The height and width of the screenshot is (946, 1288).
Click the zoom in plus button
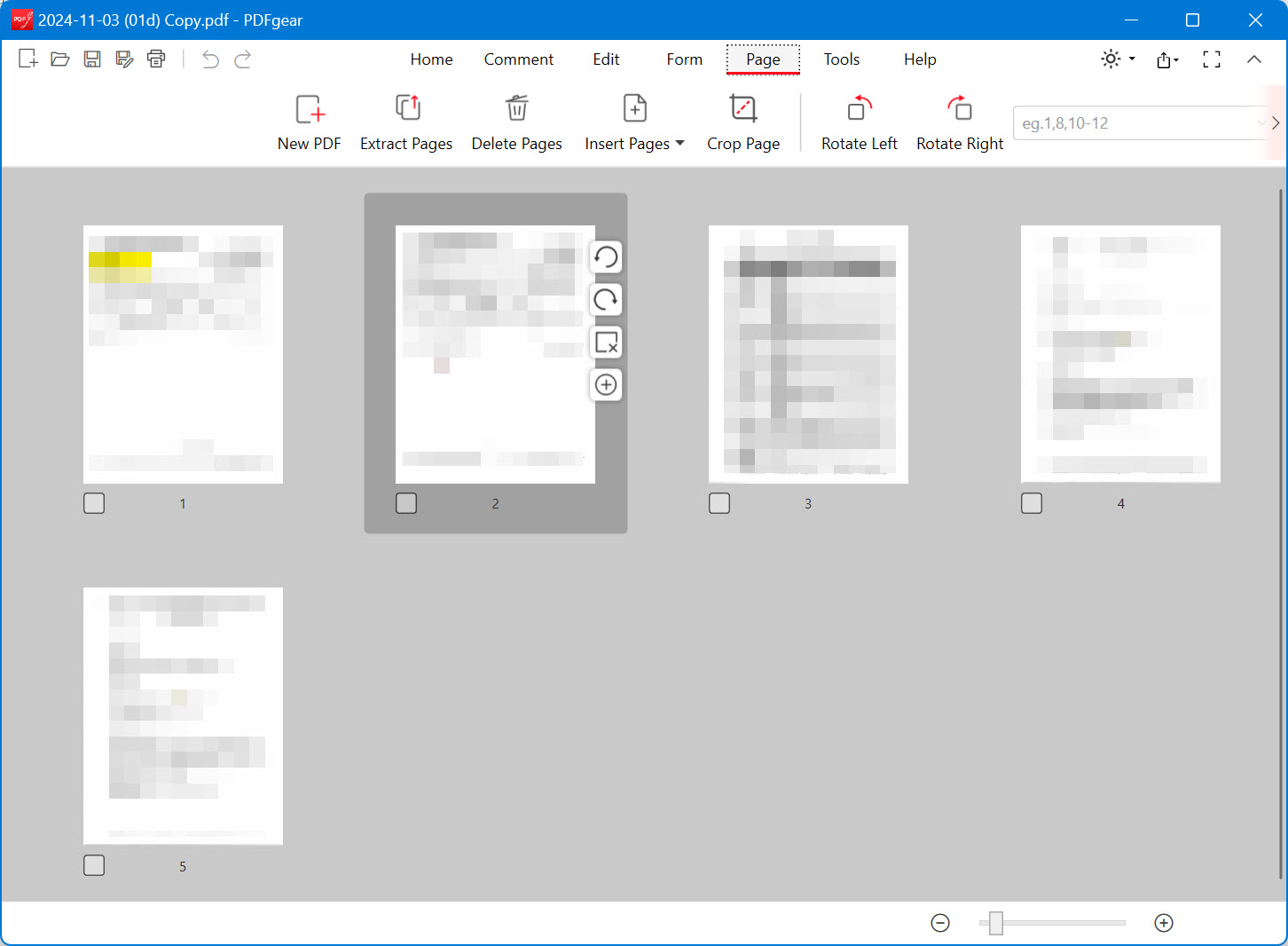click(1164, 923)
